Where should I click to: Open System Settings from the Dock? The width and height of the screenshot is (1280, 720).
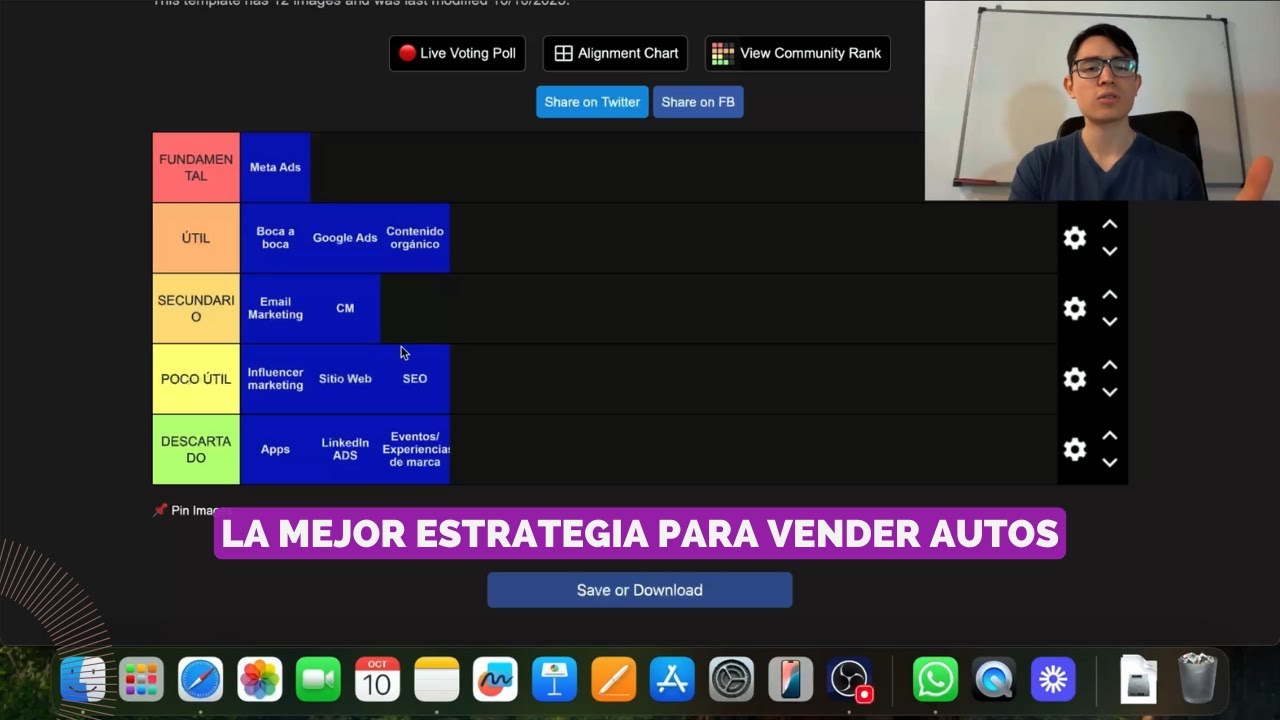(x=731, y=680)
